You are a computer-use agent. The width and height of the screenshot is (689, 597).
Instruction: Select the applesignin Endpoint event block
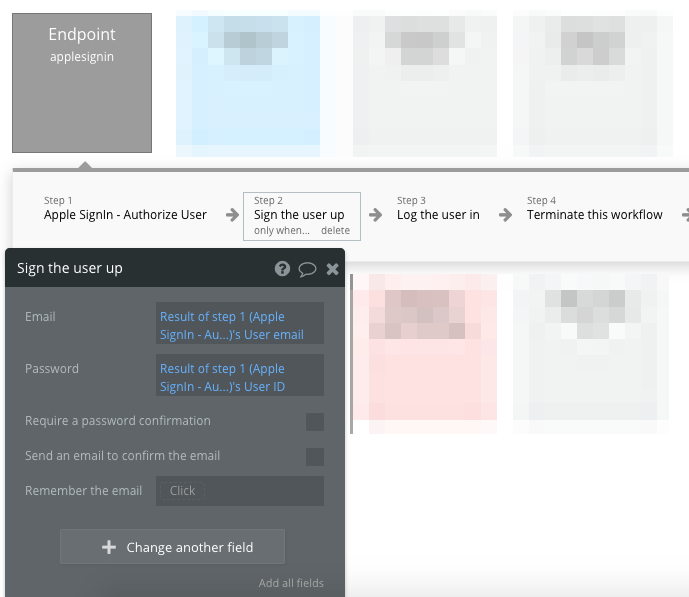pyautogui.click(x=82, y=83)
